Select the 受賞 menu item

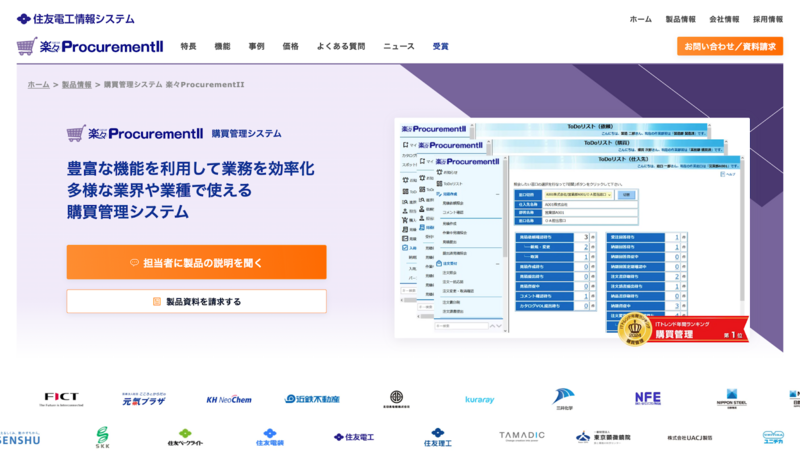[x=440, y=46]
